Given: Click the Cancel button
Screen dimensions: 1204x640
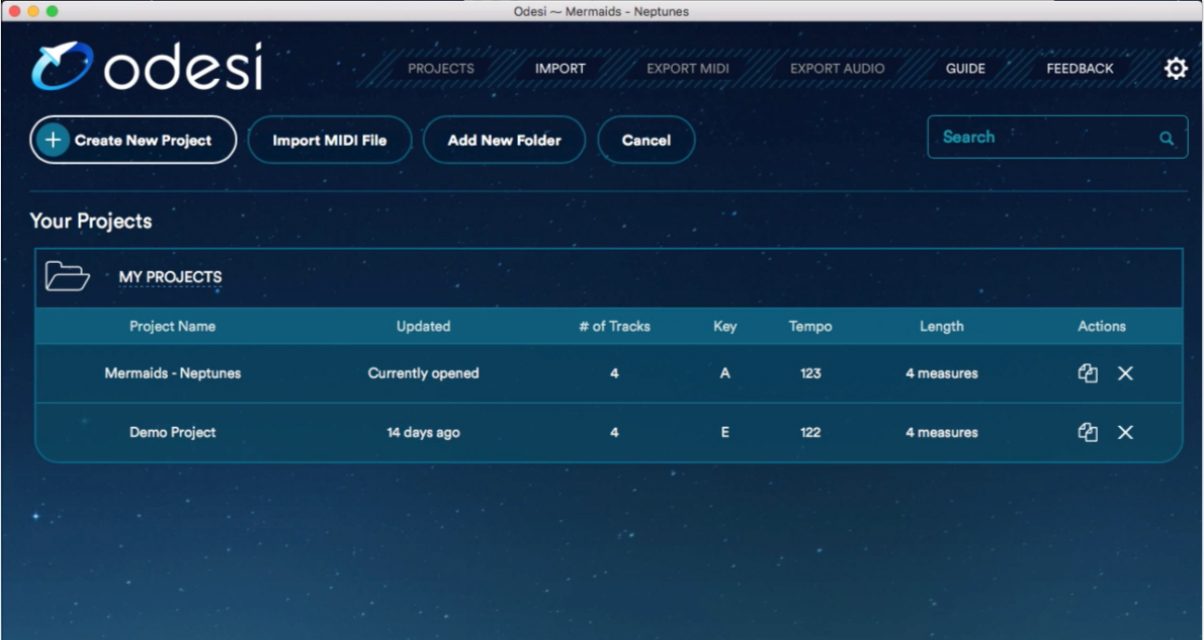Looking at the screenshot, I should coord(646,140).
